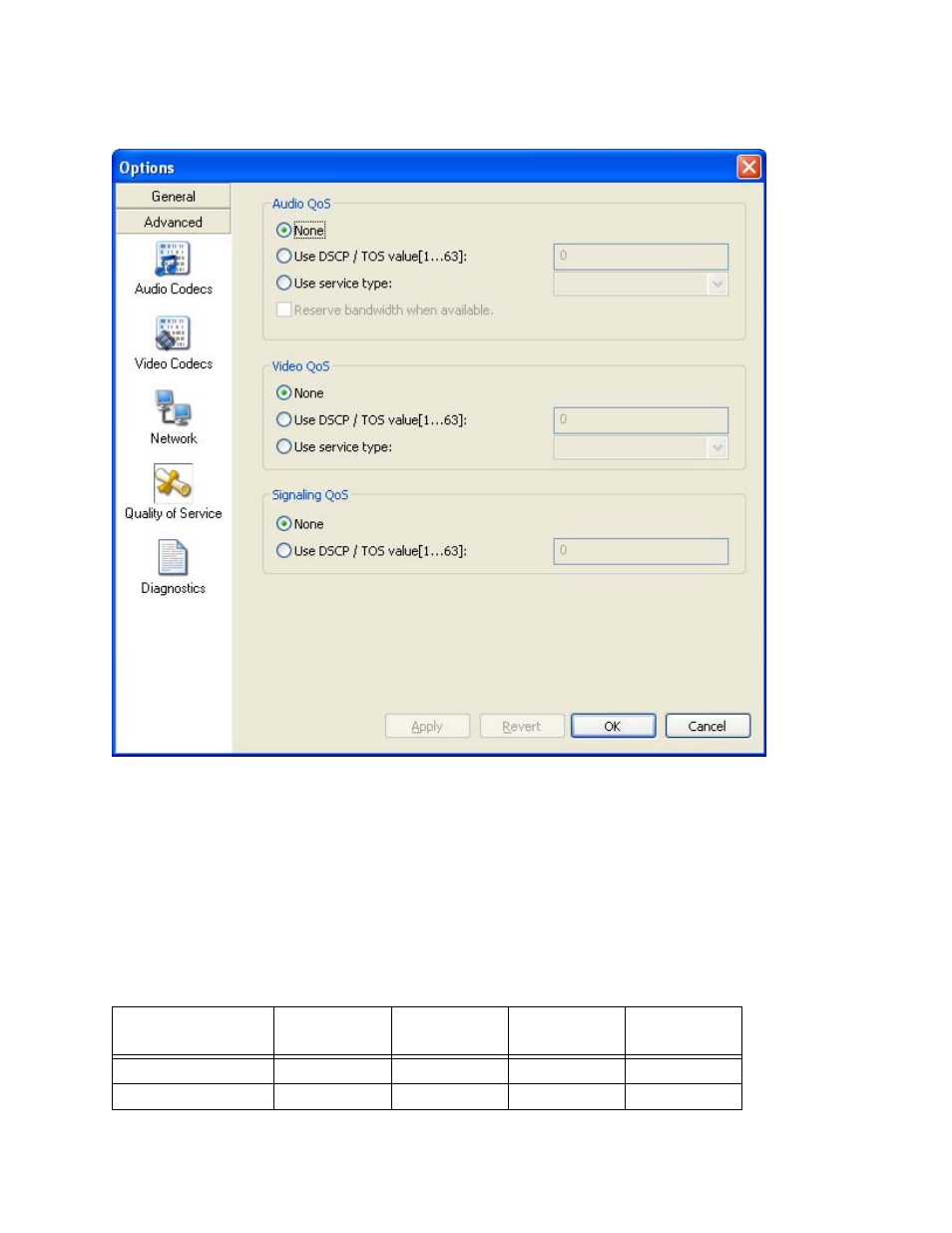952x1233 pixels.
Task: Choose Use DSCP / TOS for Signaling QoS
Action: [x=284, y=551]
